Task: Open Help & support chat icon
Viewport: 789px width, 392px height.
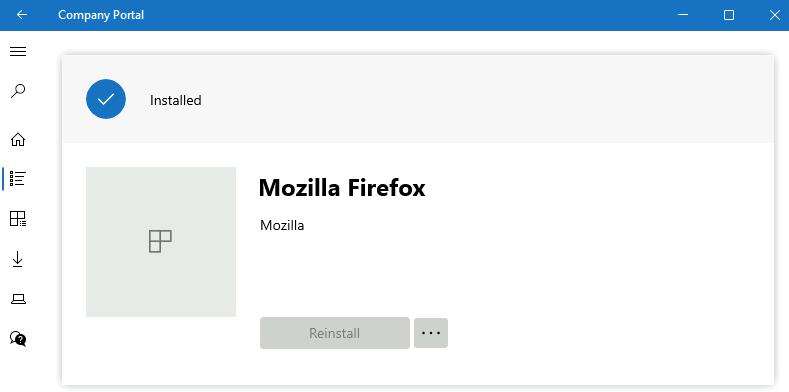Action: click(x=18, y=339)
